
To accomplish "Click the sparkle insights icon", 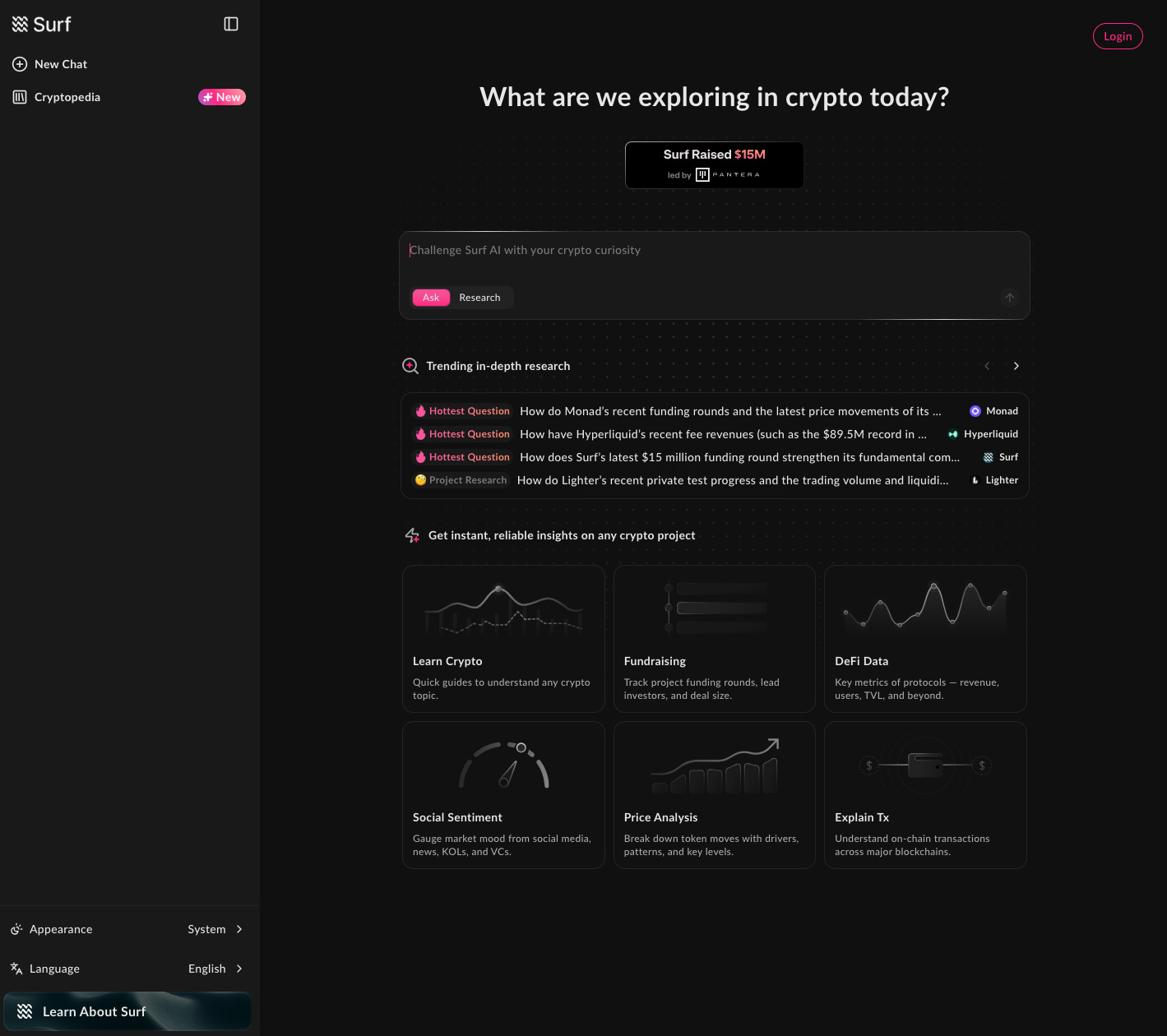I will (413, 535).
